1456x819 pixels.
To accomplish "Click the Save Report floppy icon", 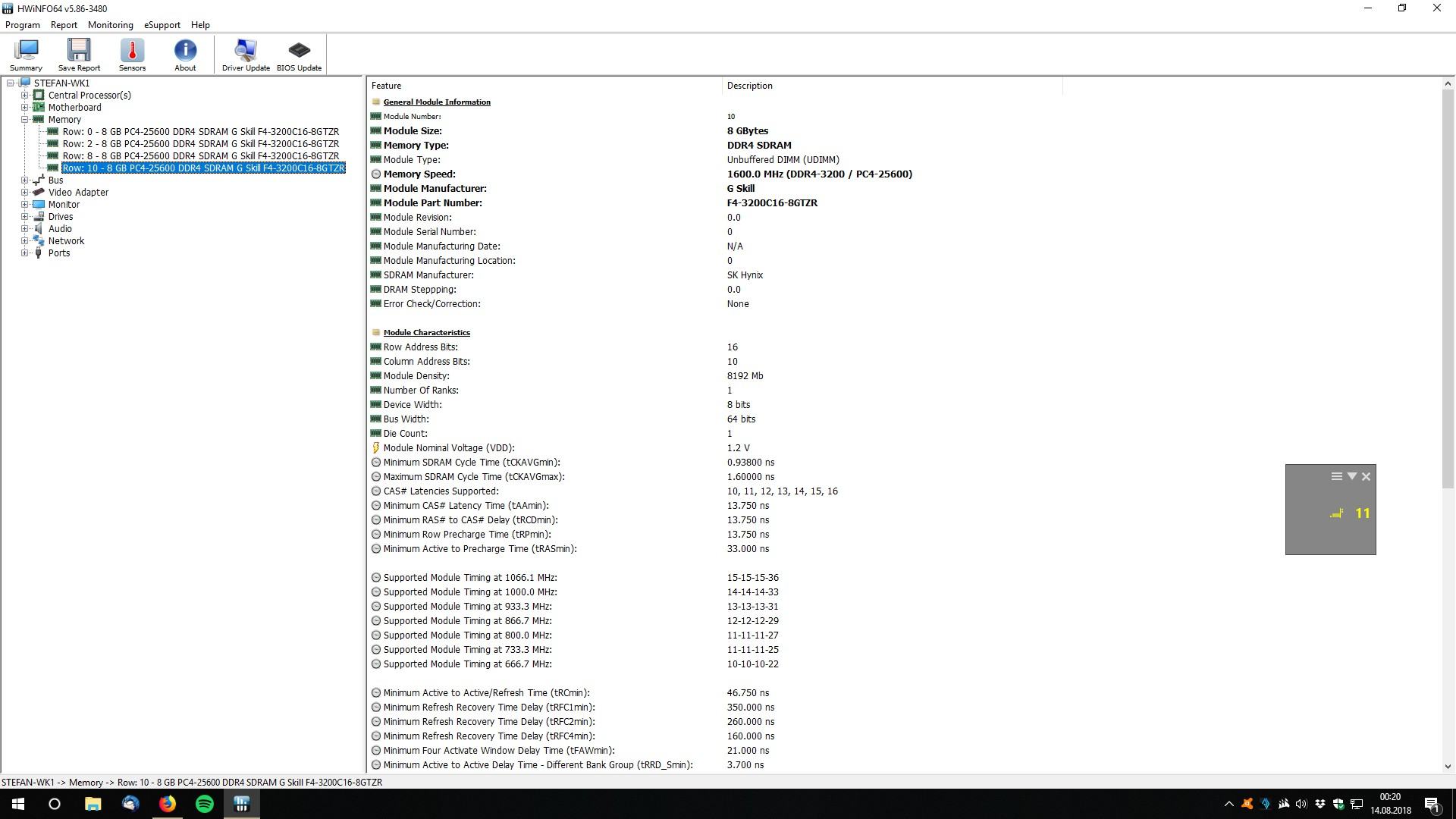I will (79, 55).
